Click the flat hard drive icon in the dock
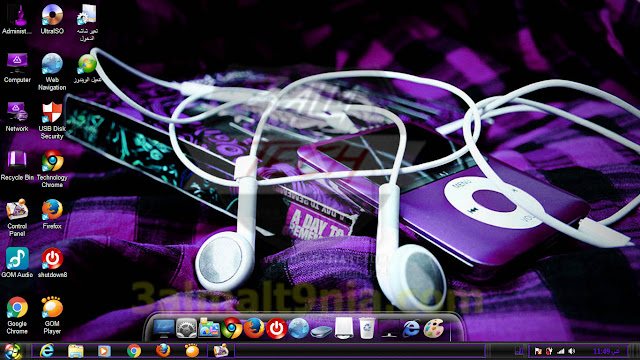640x360 pixels. [321, 331]
